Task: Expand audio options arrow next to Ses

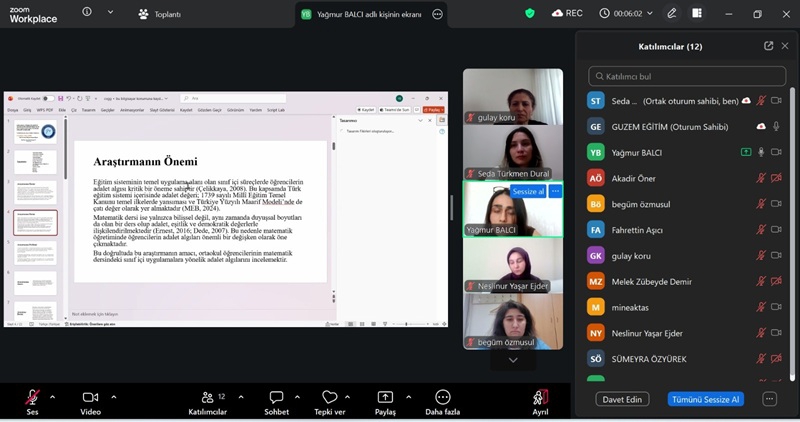Action: click(52, 396)
